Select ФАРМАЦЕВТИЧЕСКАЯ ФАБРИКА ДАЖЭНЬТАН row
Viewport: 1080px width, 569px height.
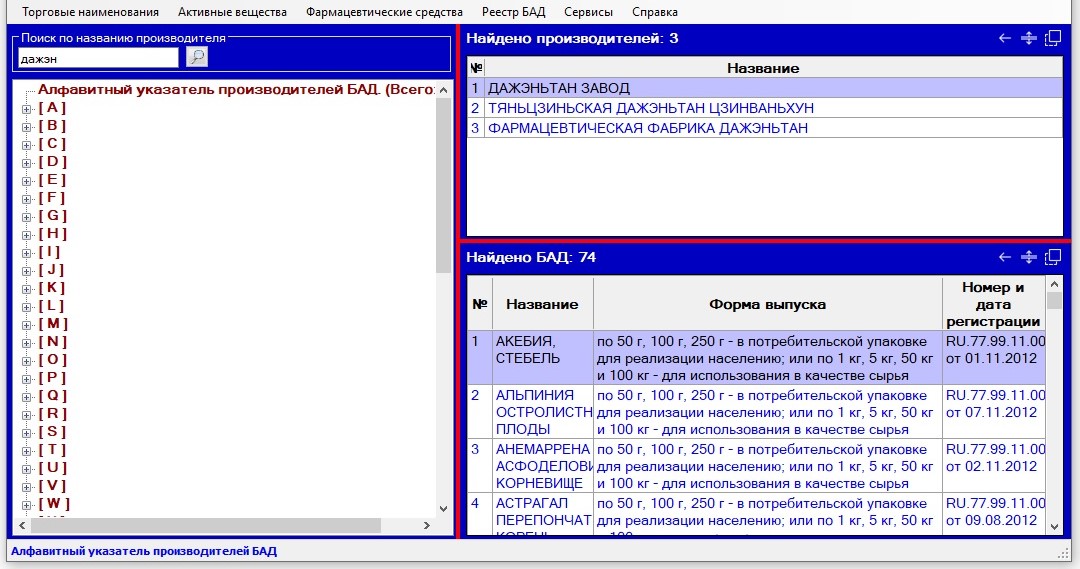coord(648,128)
